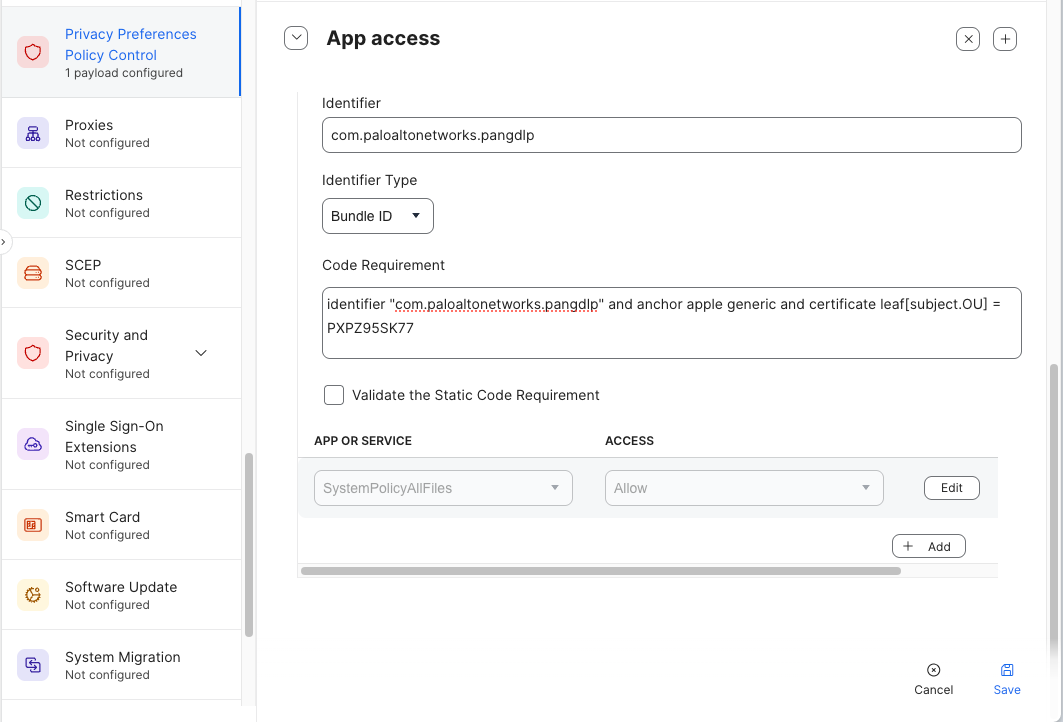The width and height of the screenshot is (1063, 722).
Task: Click the Software Update gear icon
Action: click(33, 595)
